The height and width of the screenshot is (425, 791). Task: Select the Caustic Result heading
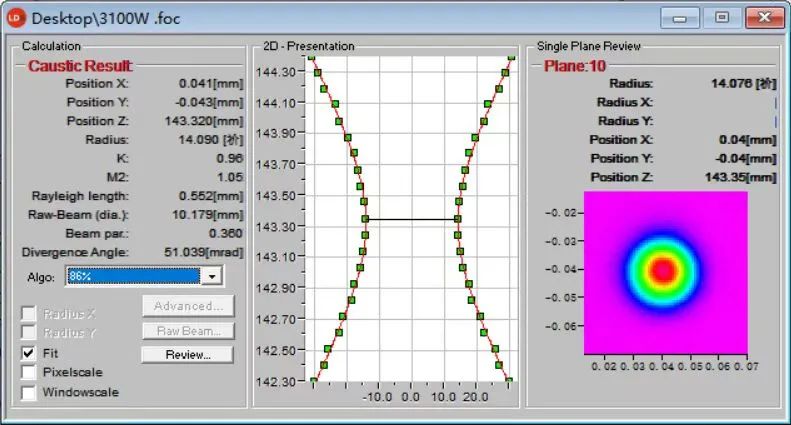[79, 65]
